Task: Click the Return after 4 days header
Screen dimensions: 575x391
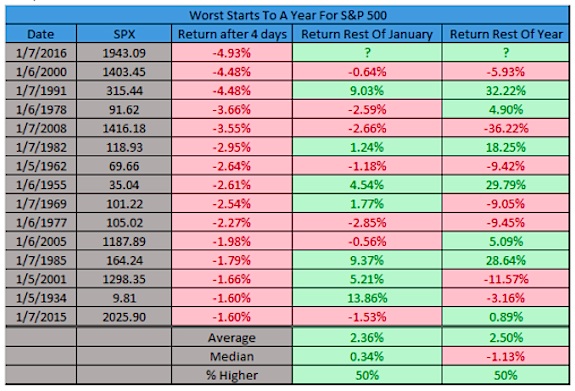Action: point(232,34)
